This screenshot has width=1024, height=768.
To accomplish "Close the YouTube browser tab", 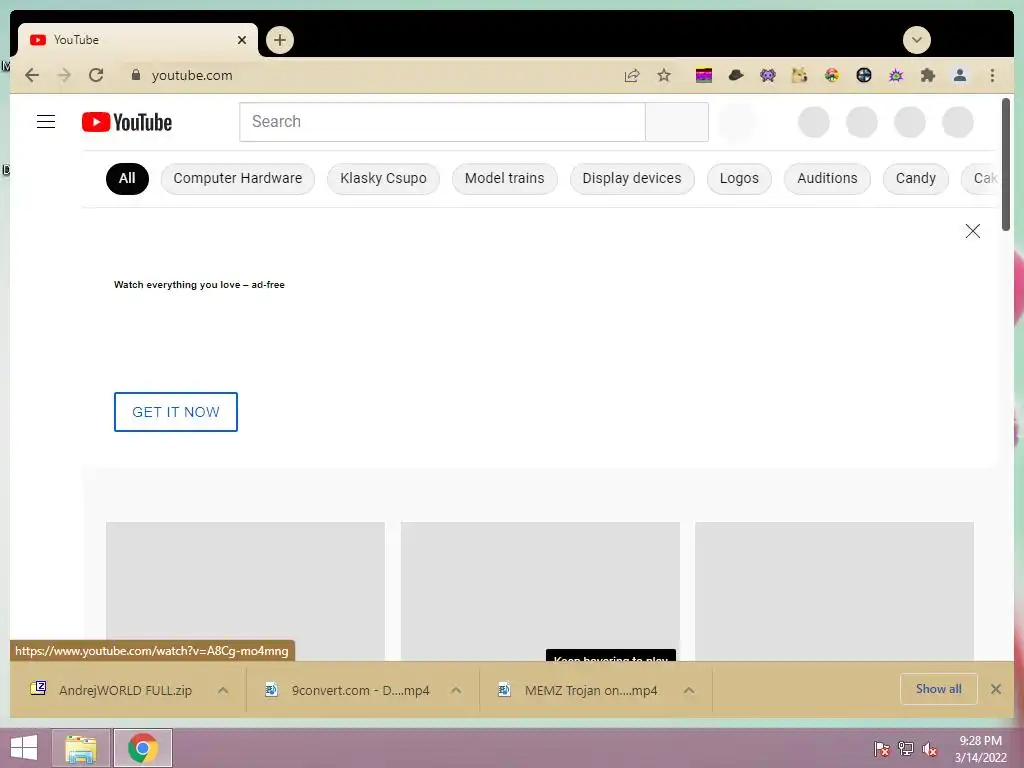I will tap(242, 40).
